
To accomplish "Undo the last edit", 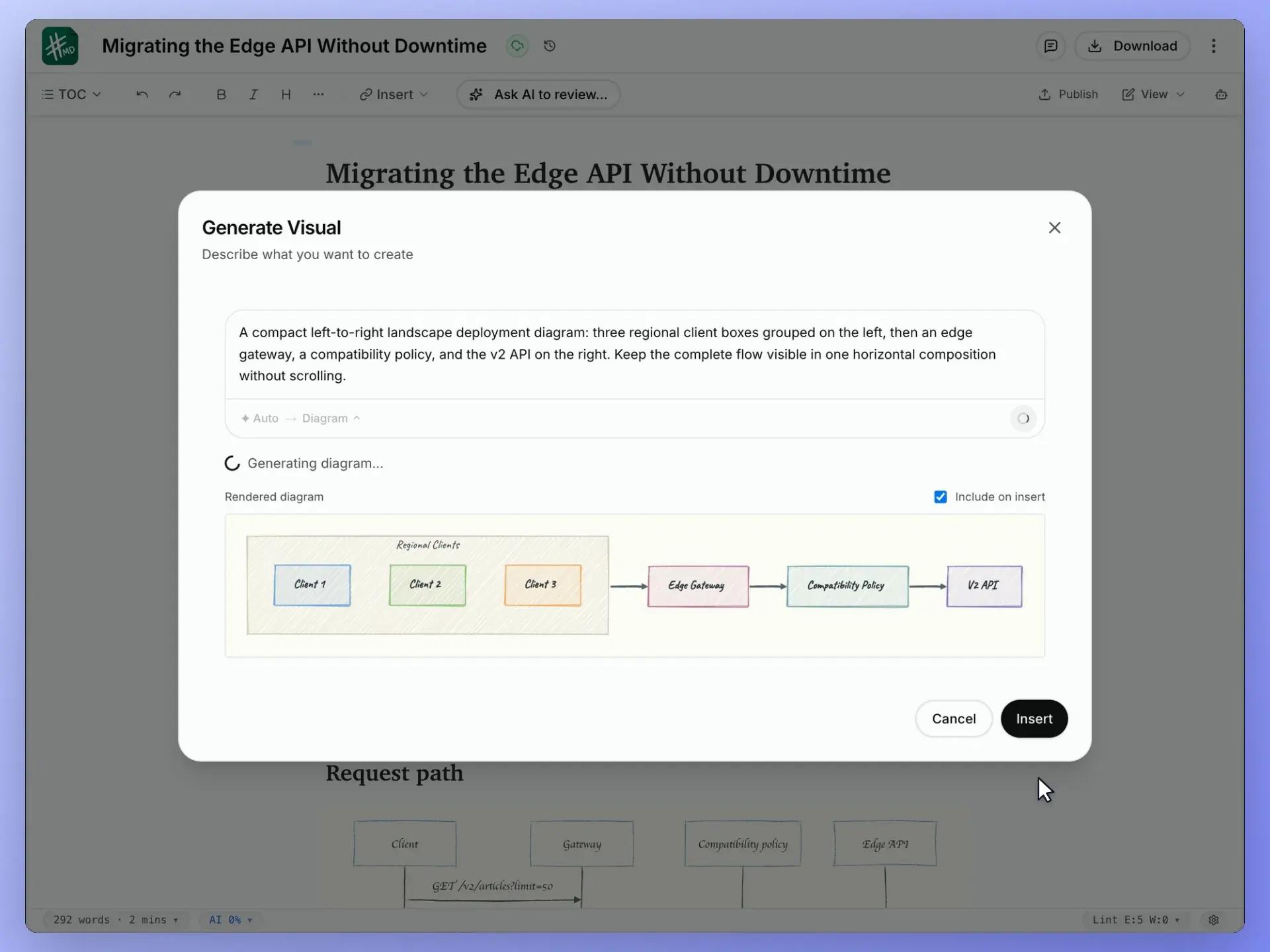I will tap(142, 95).
